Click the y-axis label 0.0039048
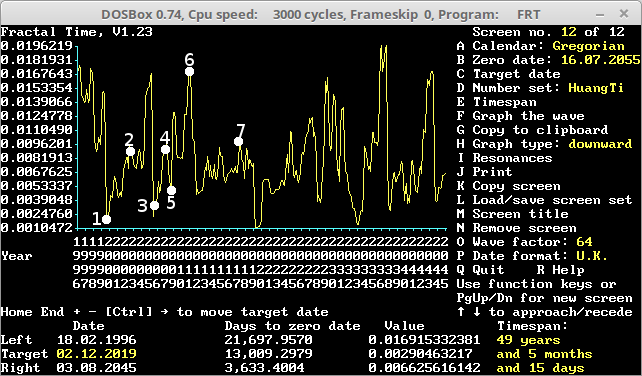The width and height of the screenshot is (642, 376). click(x=36, y=200)
